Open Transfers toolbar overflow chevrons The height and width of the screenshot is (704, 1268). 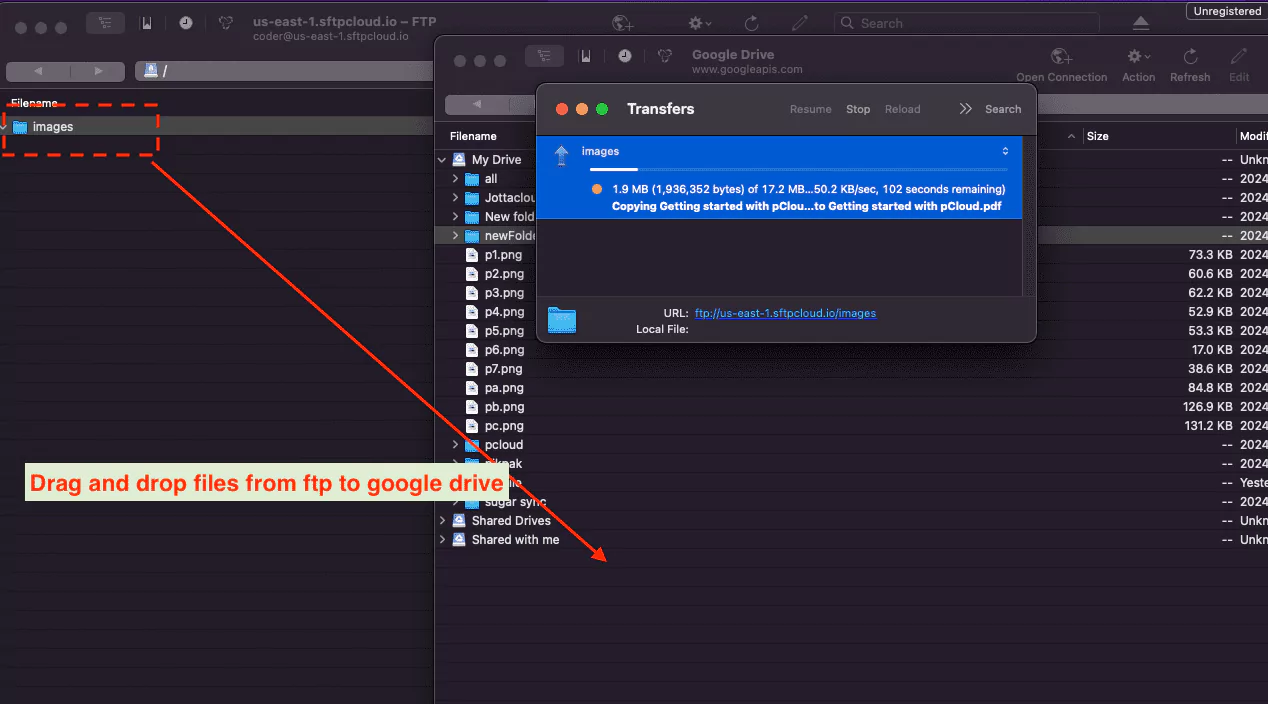(x=965, y=109)
